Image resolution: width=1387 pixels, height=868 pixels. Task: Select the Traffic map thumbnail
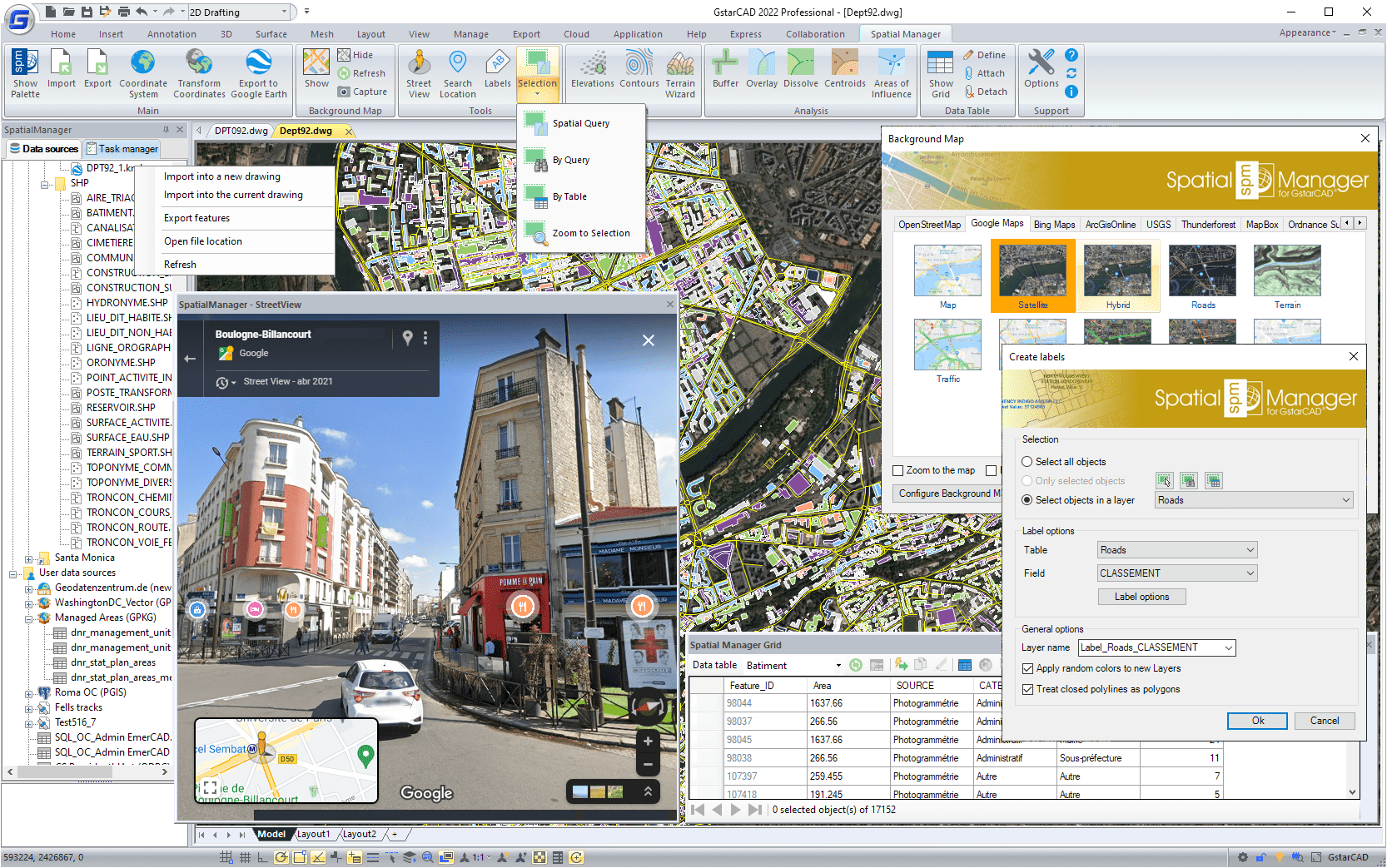click(x=947, y=351)
